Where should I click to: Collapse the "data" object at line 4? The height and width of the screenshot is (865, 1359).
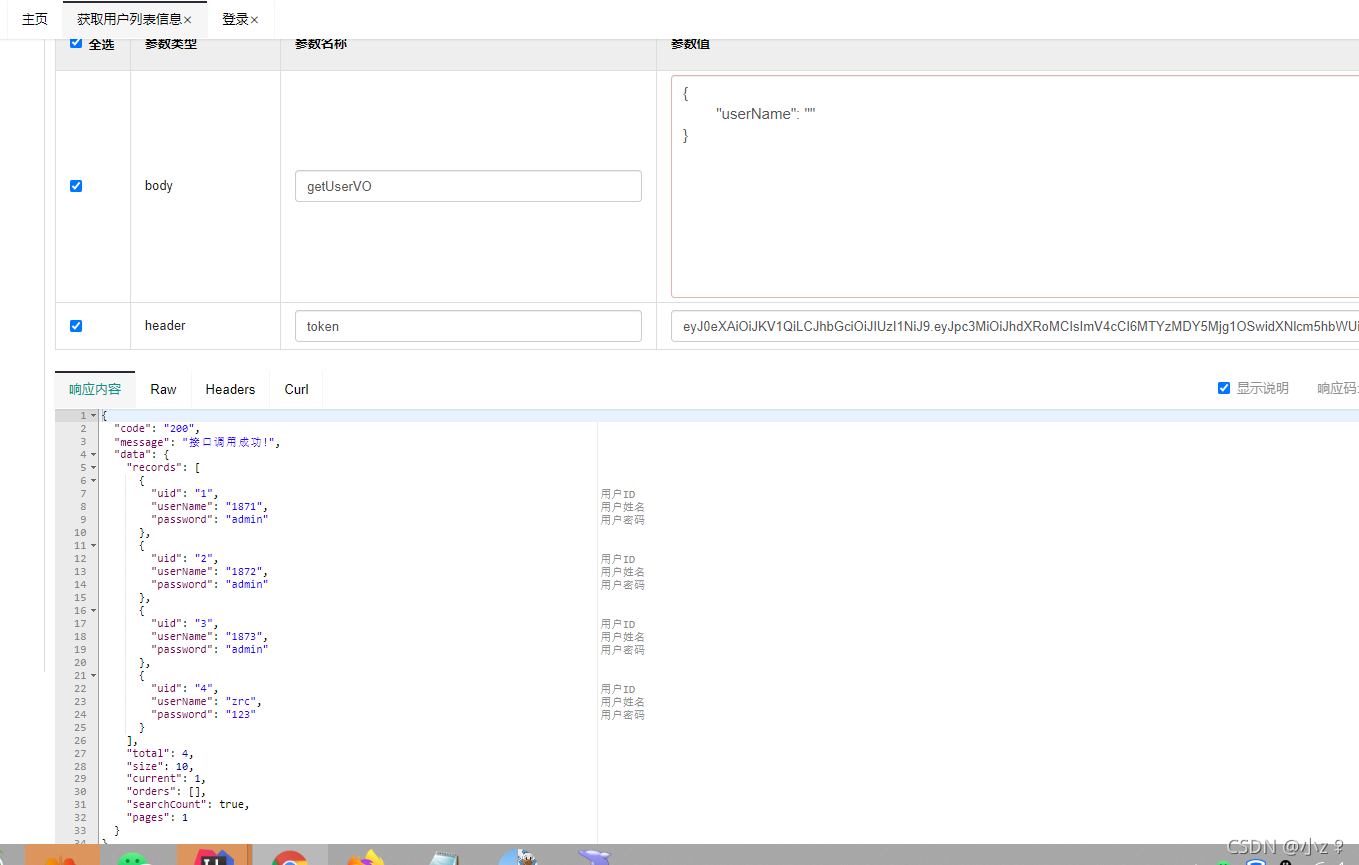[94, 454]
